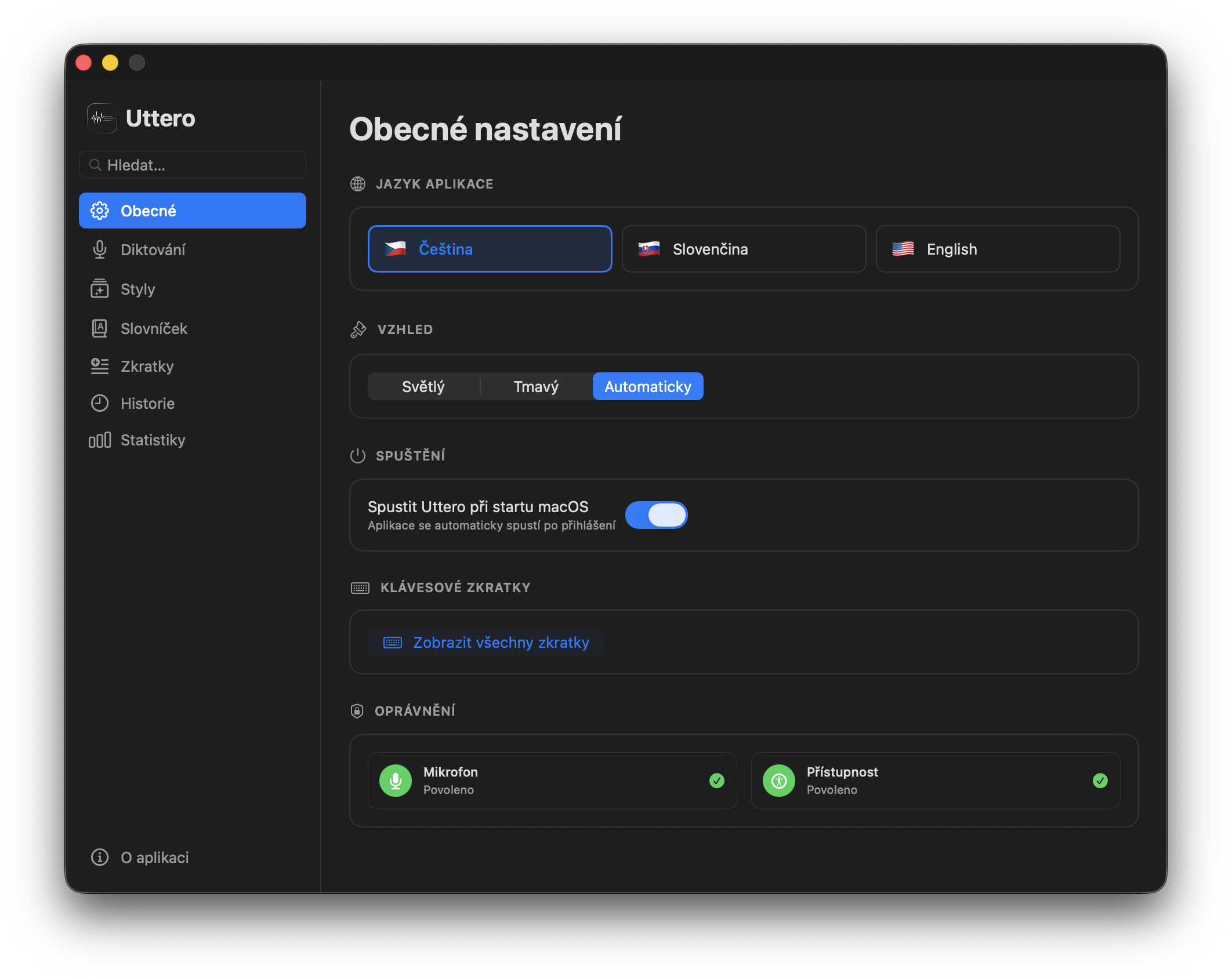Switch to Diktování settings section
The image size is (1232, 979).
(x=153, y=250)
